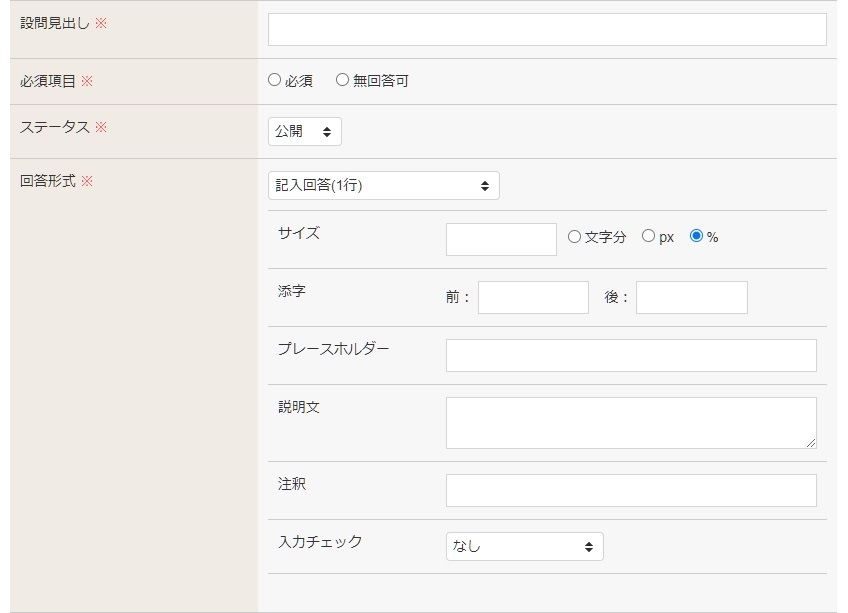Expand the 回答形式 dropdown showing 記入回答(1行)
Image resolution: width=848 pixels, height=613 pixels.
tap(384, 185)
